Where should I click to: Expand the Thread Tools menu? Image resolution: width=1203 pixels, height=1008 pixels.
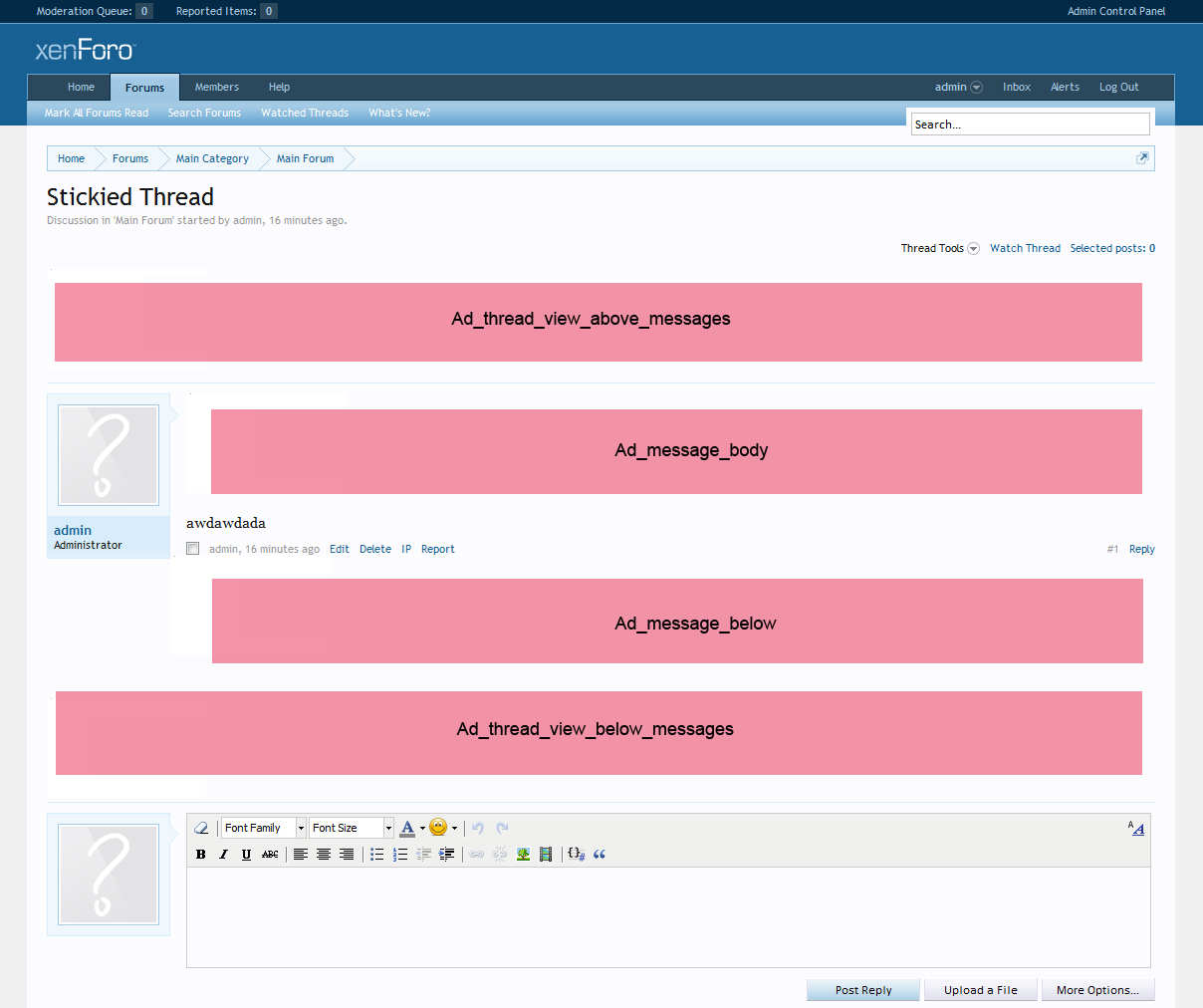939,248
